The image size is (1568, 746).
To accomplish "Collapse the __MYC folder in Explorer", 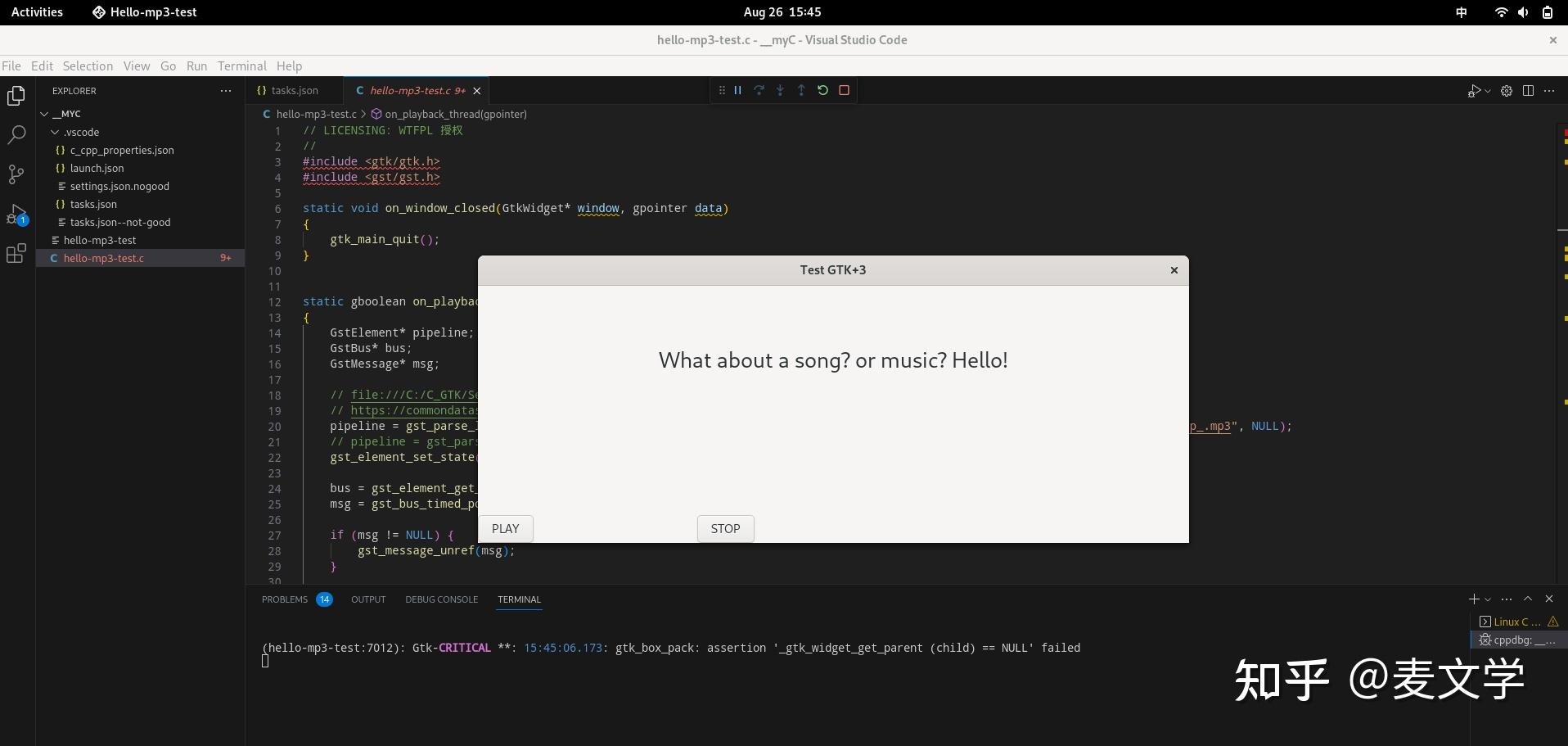I will tap(46, 114).
